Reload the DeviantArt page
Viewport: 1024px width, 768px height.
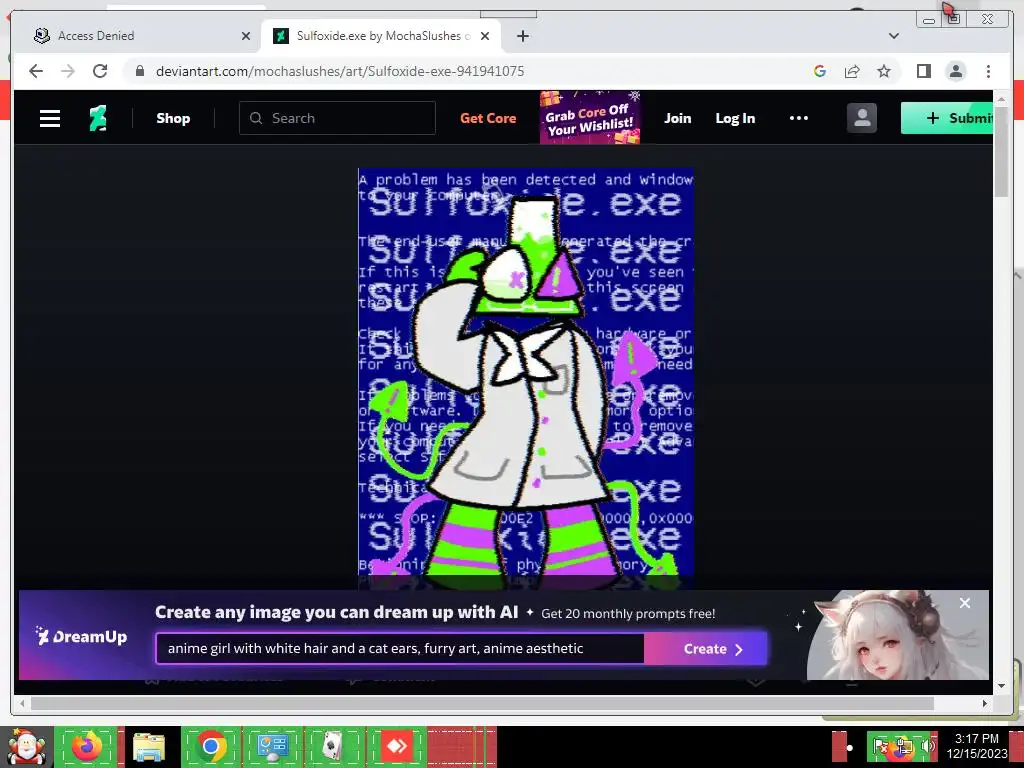[100, 71]
